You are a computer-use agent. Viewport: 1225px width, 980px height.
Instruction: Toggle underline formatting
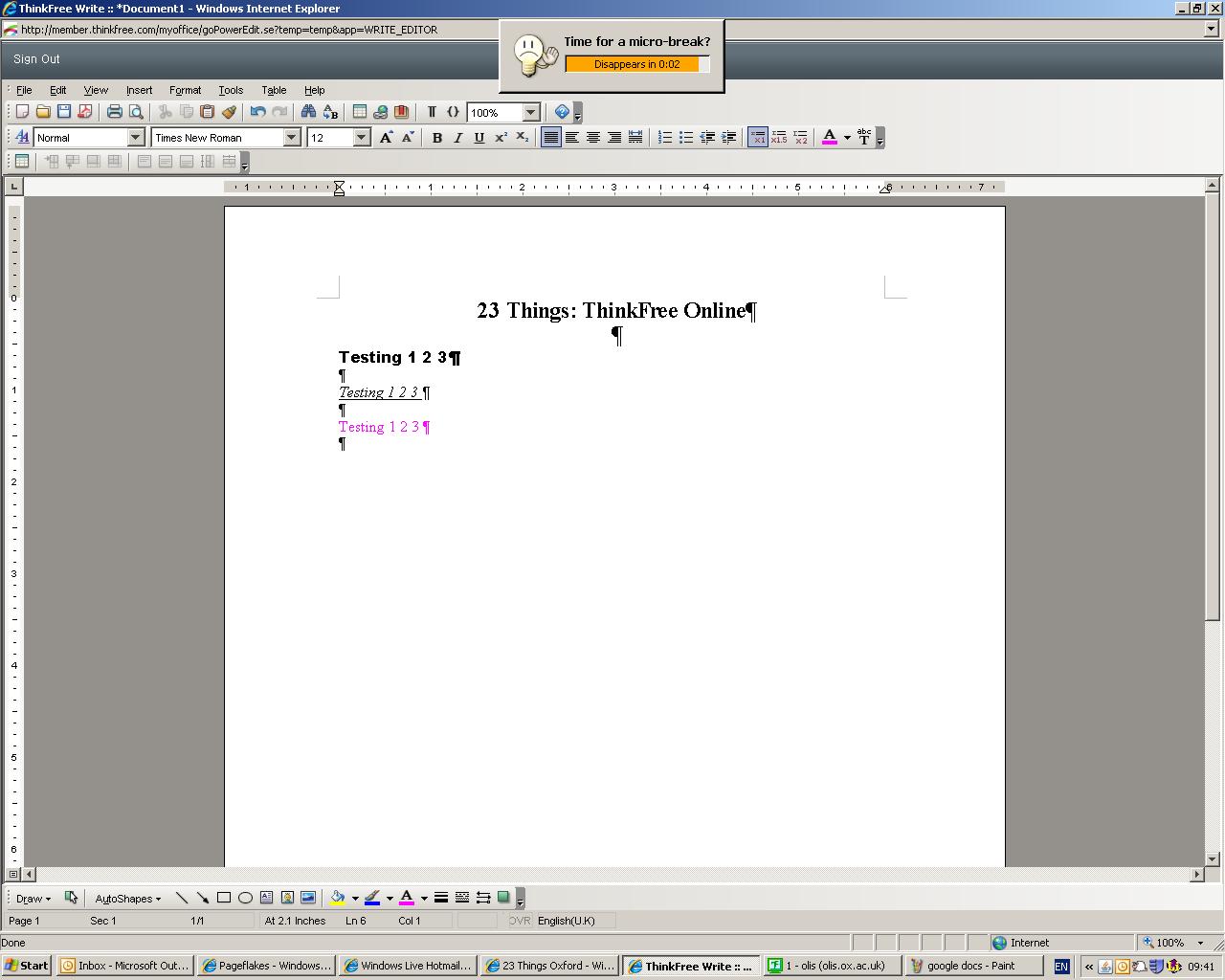click(x=479, y=138)
